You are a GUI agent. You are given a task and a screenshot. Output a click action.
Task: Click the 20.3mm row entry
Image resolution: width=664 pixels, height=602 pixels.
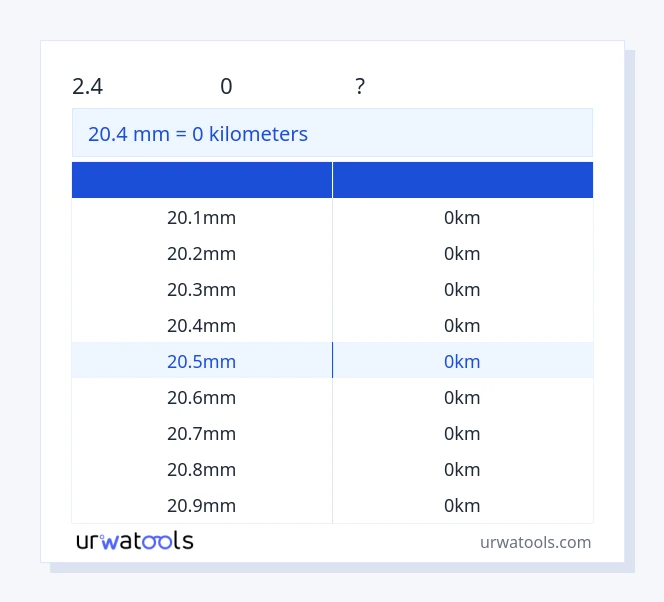click(202, 289)
